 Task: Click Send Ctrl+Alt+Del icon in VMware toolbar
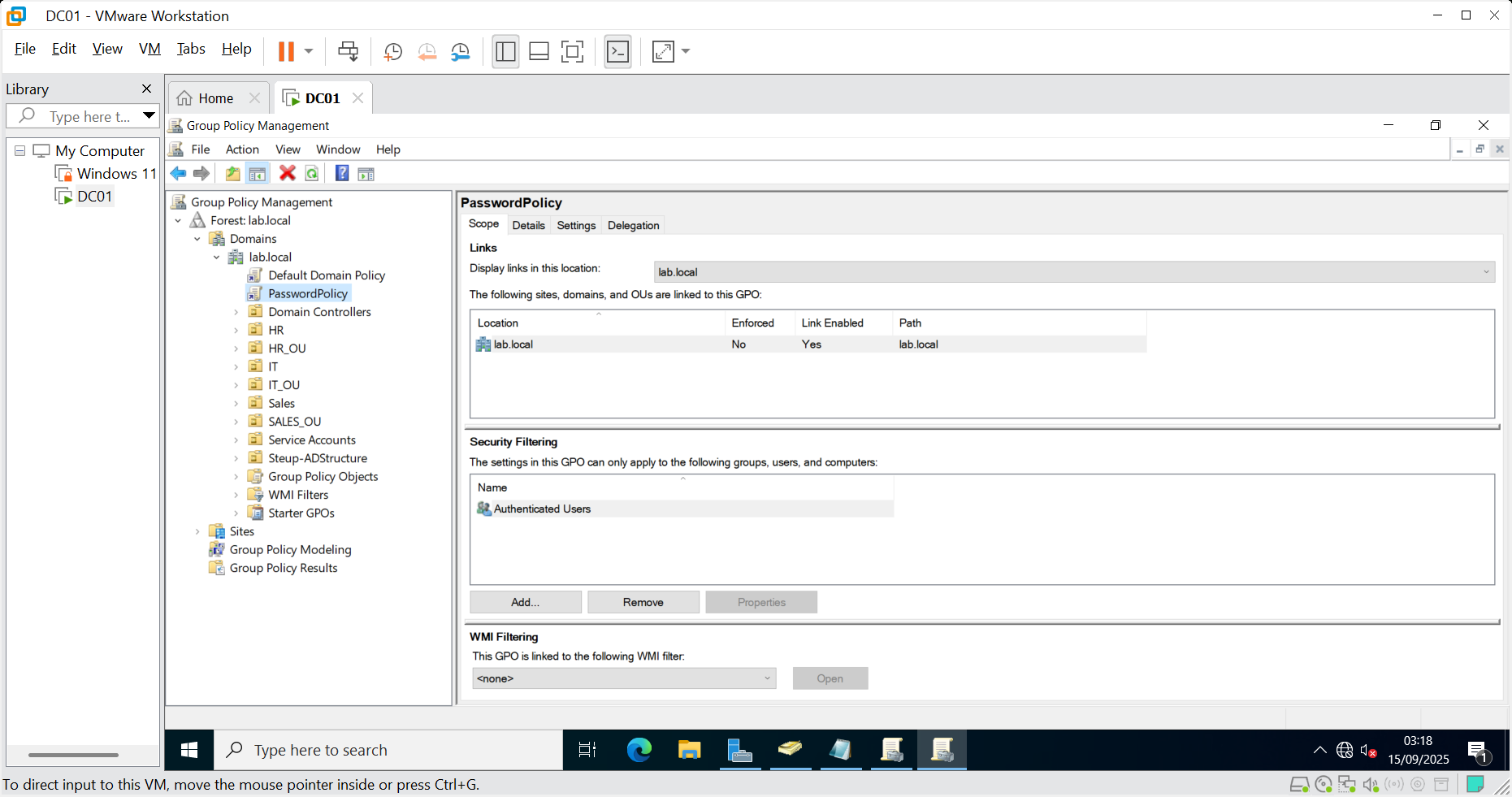pyautogui.click(x=348, y=51)
